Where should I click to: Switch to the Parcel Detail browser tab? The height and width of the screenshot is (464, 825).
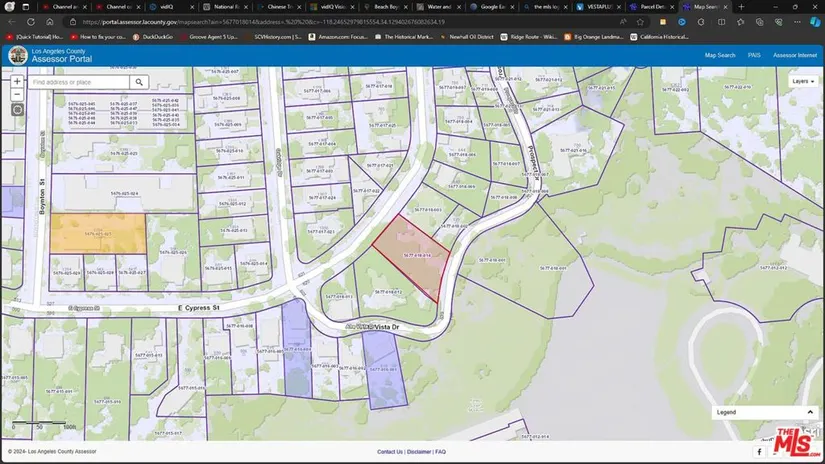647,6
